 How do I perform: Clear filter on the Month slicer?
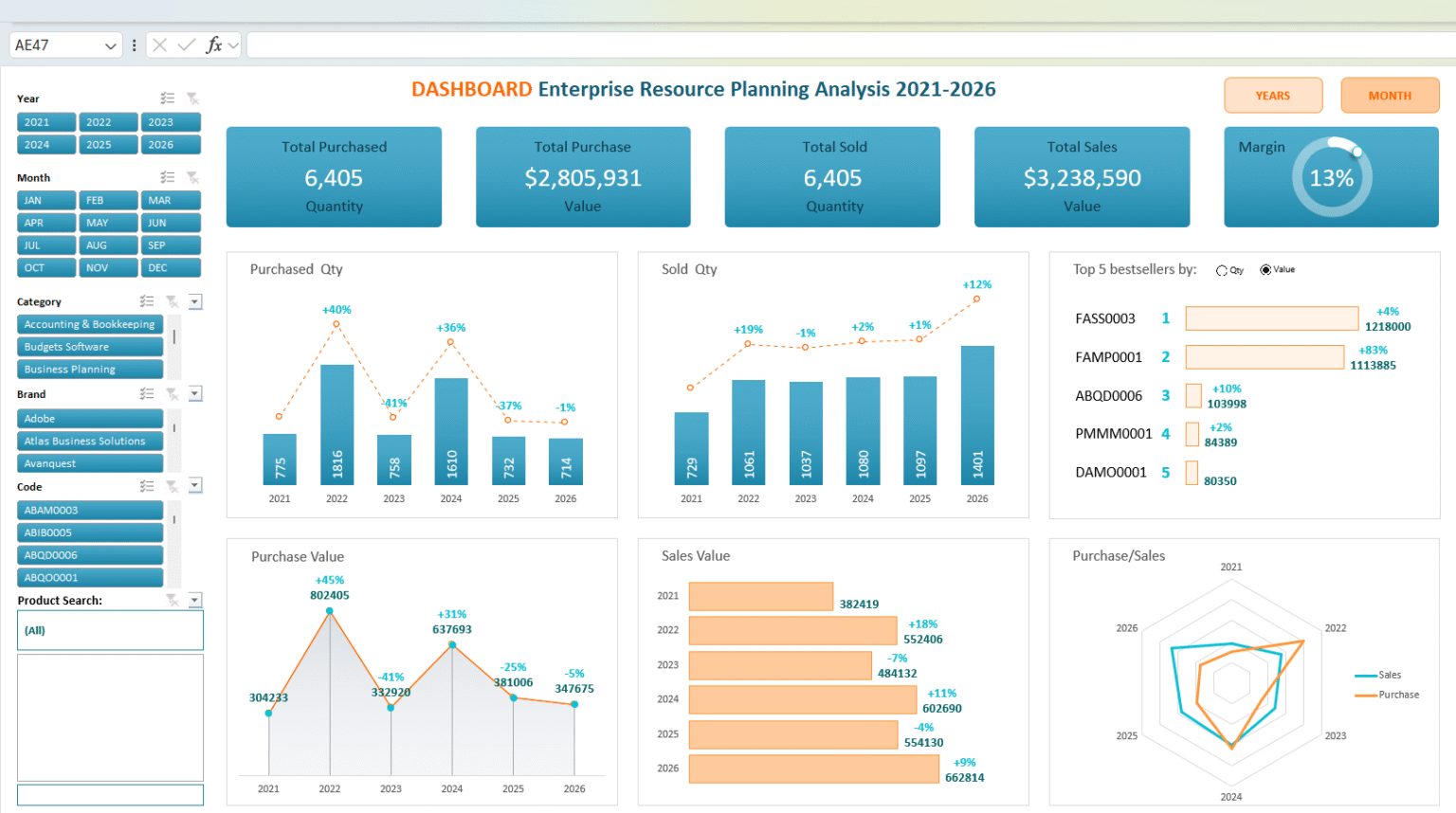pos(192,177)
